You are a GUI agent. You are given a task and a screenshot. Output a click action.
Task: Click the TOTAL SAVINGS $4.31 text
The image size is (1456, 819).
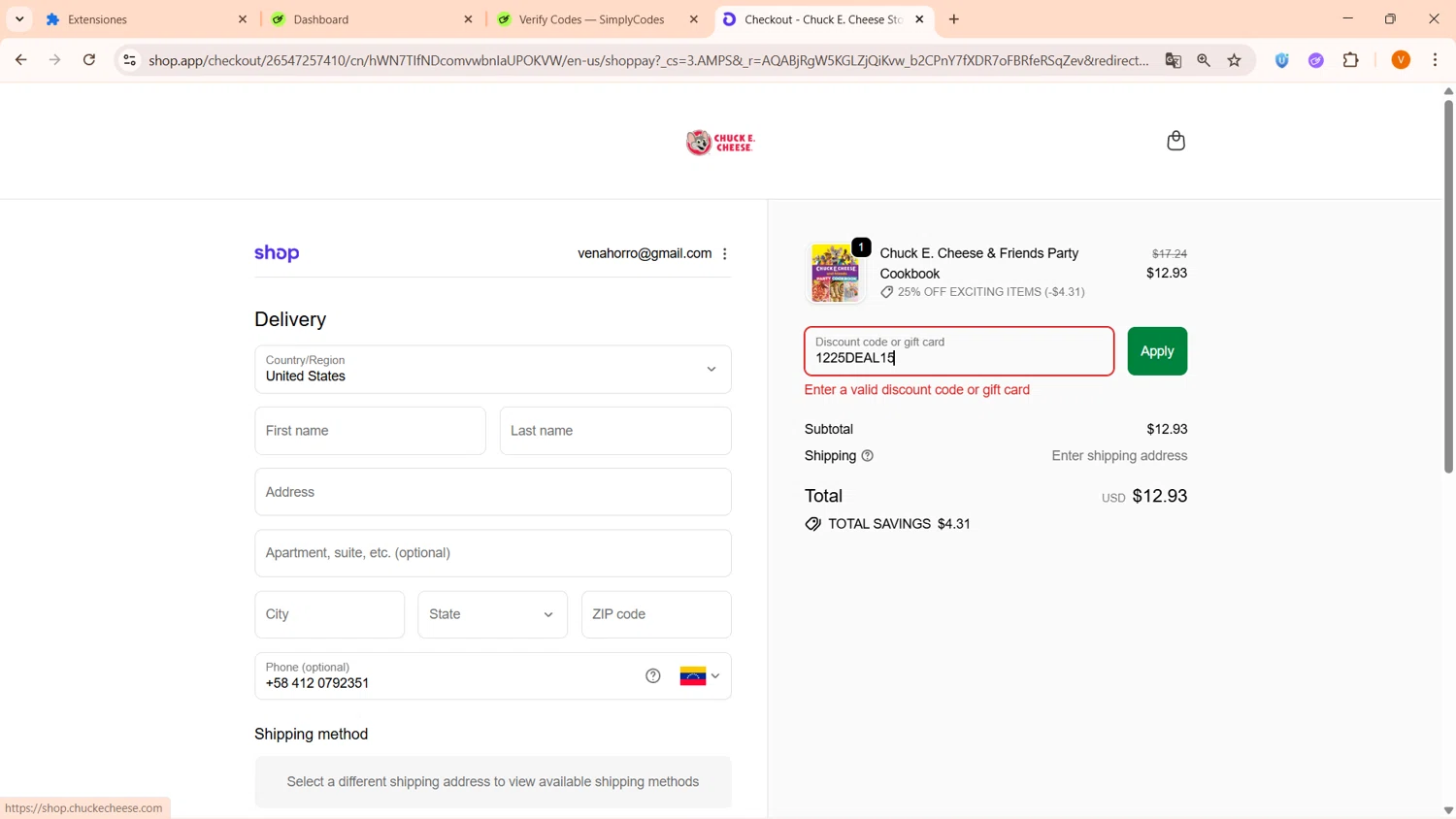[899, 524]
